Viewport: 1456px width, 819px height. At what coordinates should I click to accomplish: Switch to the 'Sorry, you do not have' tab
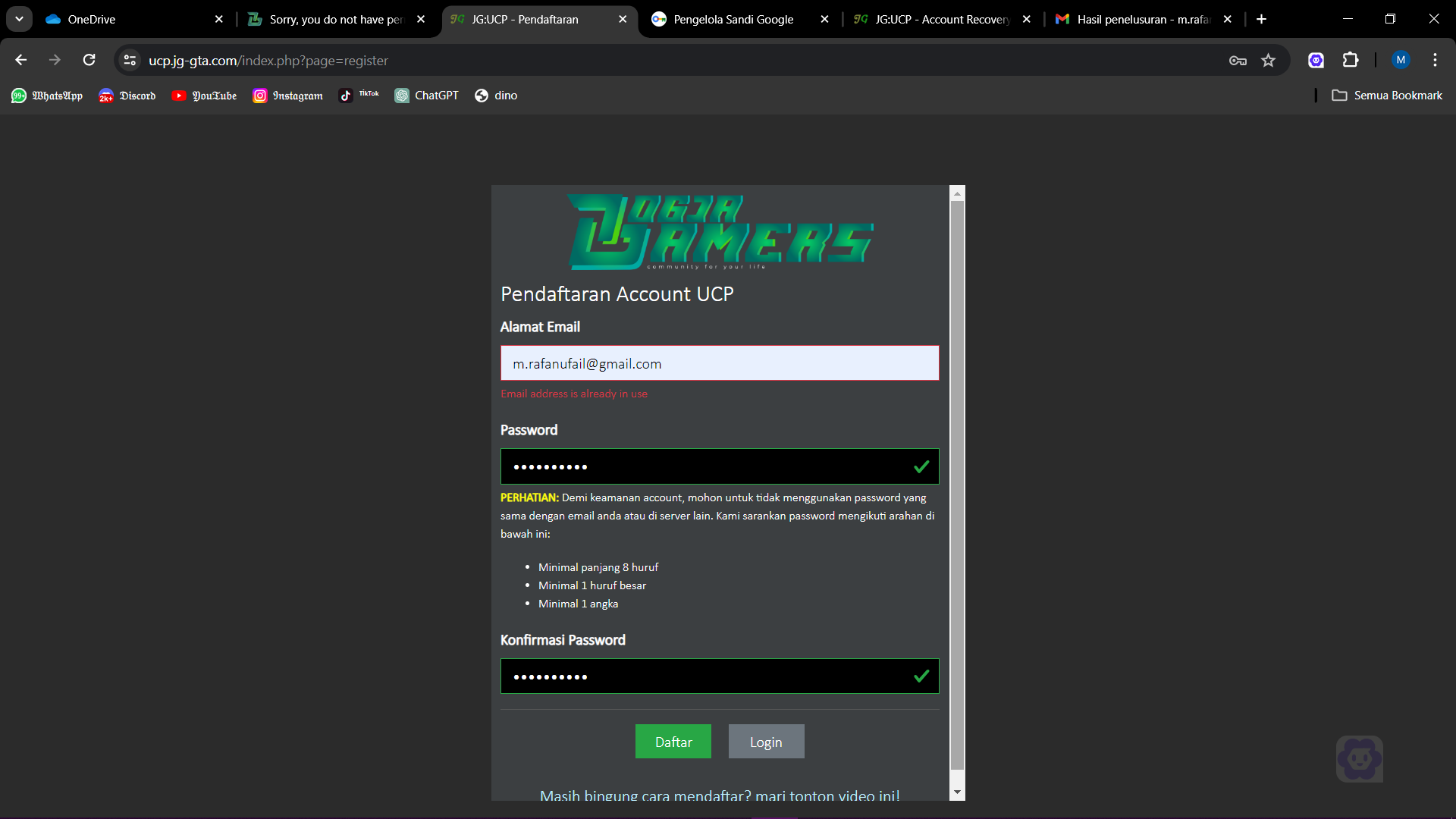(338, 20)
